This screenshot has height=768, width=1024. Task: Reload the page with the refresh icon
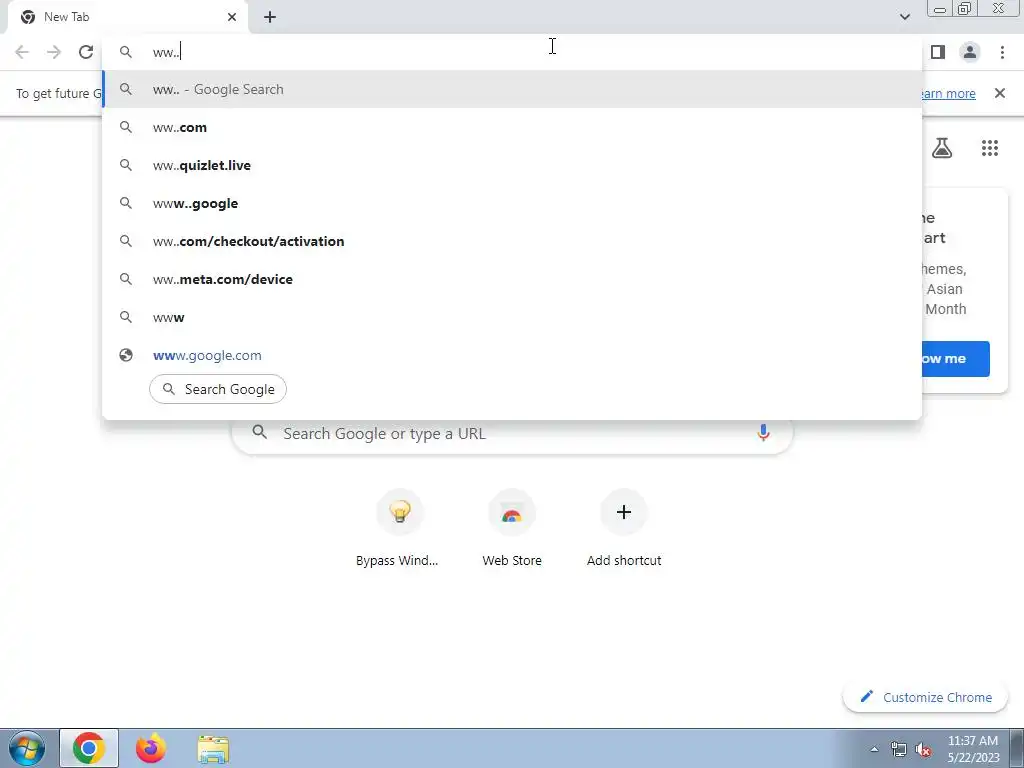[x=86, y=52]
